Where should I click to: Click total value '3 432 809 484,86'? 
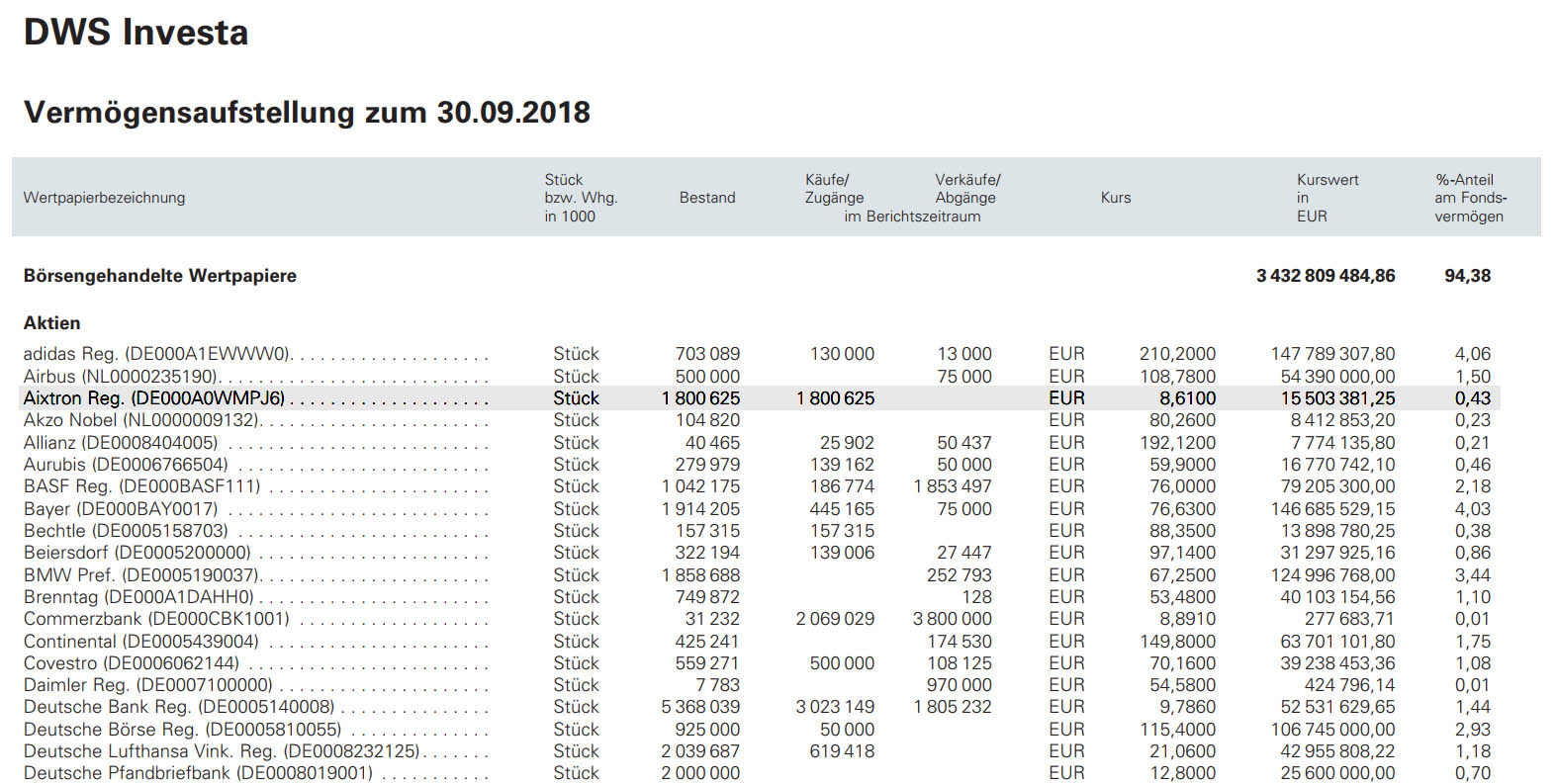coord(1326,276)
